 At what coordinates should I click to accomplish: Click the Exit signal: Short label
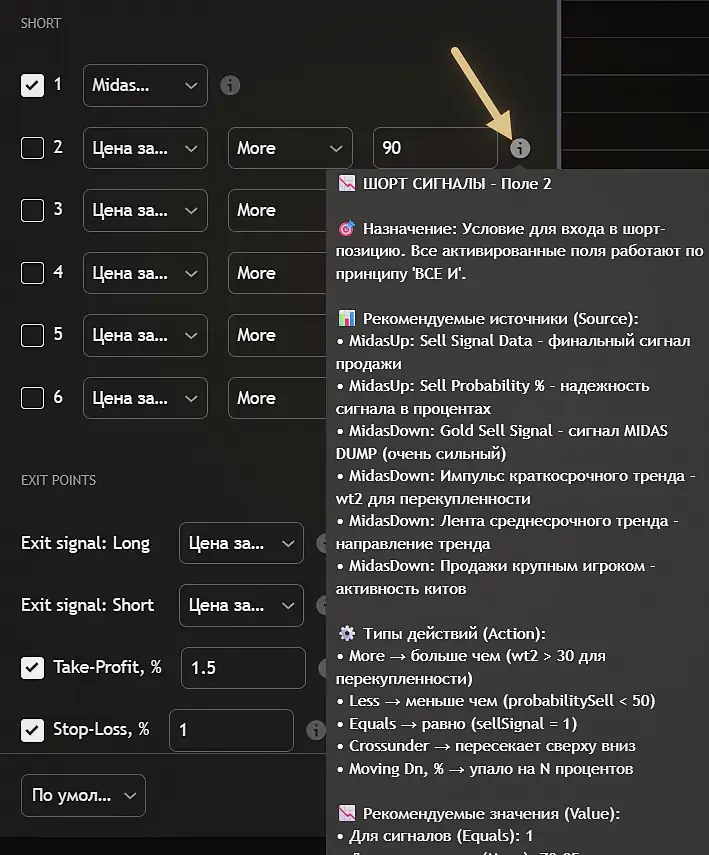coord(87,605)
